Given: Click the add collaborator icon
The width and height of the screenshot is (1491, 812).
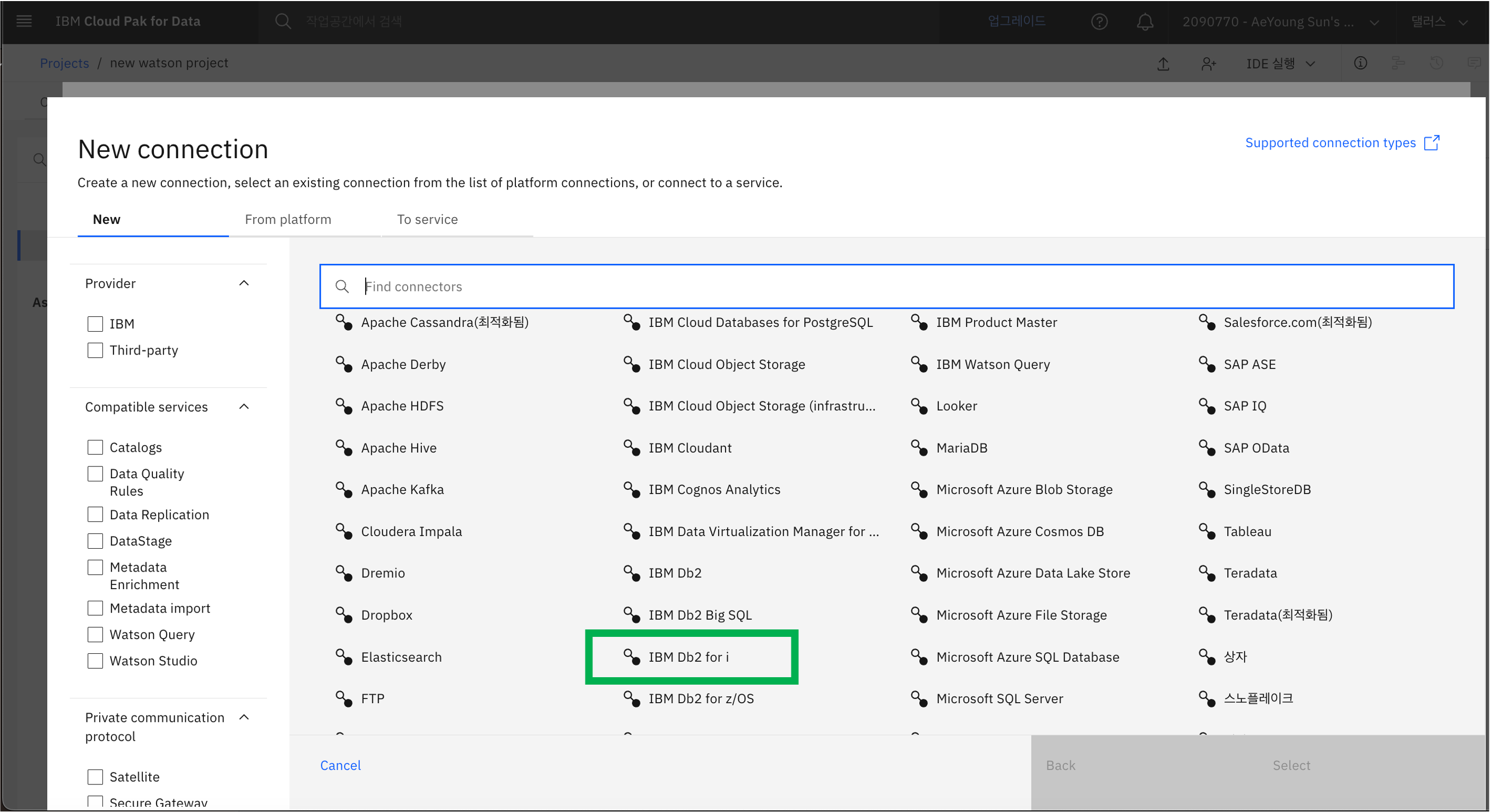Looking at the screenshot, I should tap(1208, 64).
